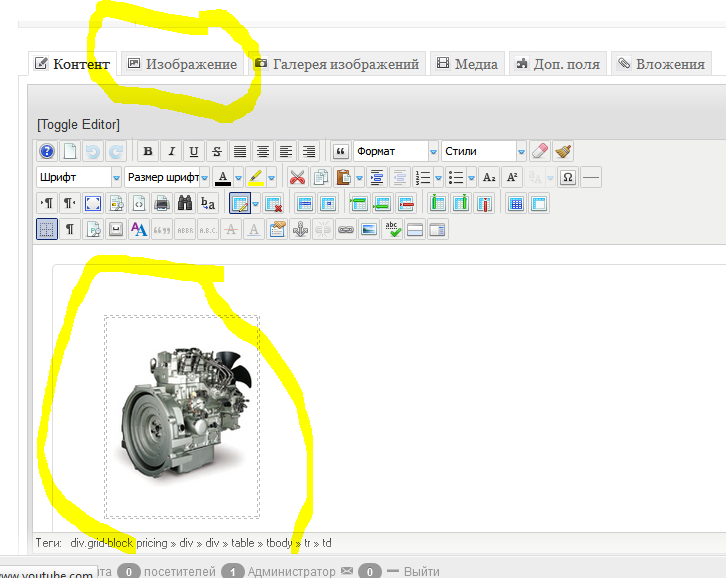This screenshot has height=578, width=726.
Task: Open table row properties
Action: click(x=305, y=203)
